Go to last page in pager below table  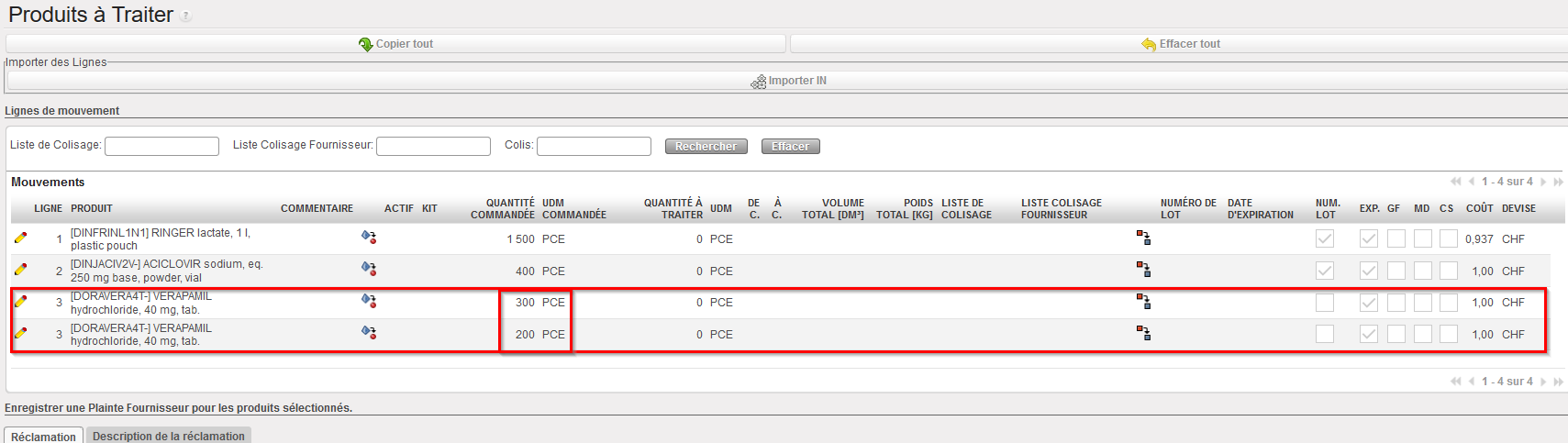pos(1558,382)
